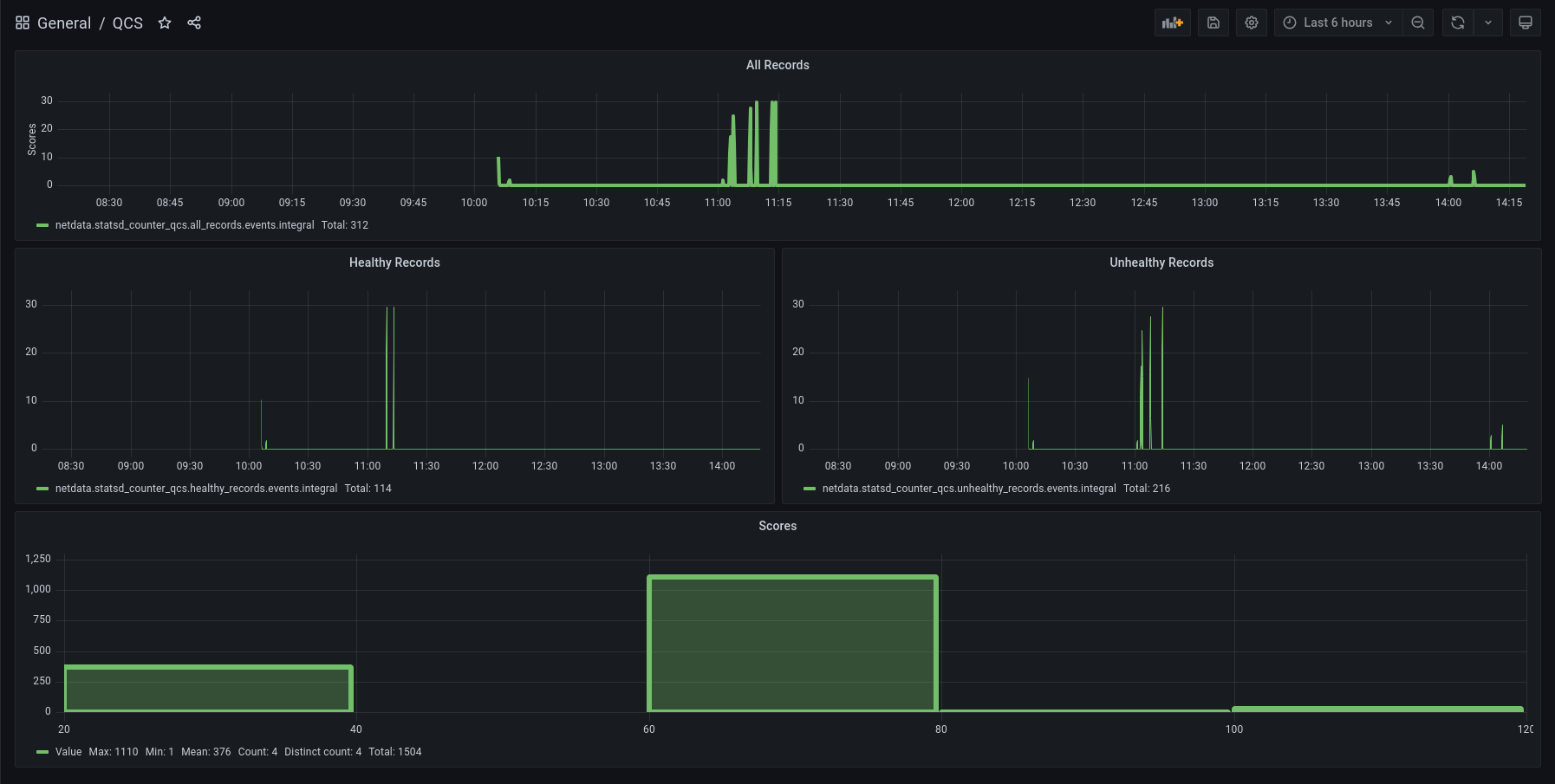Cycle view mode with the monitor icon
Viewport: 1555px width, 784px height.
(1526, 23)
